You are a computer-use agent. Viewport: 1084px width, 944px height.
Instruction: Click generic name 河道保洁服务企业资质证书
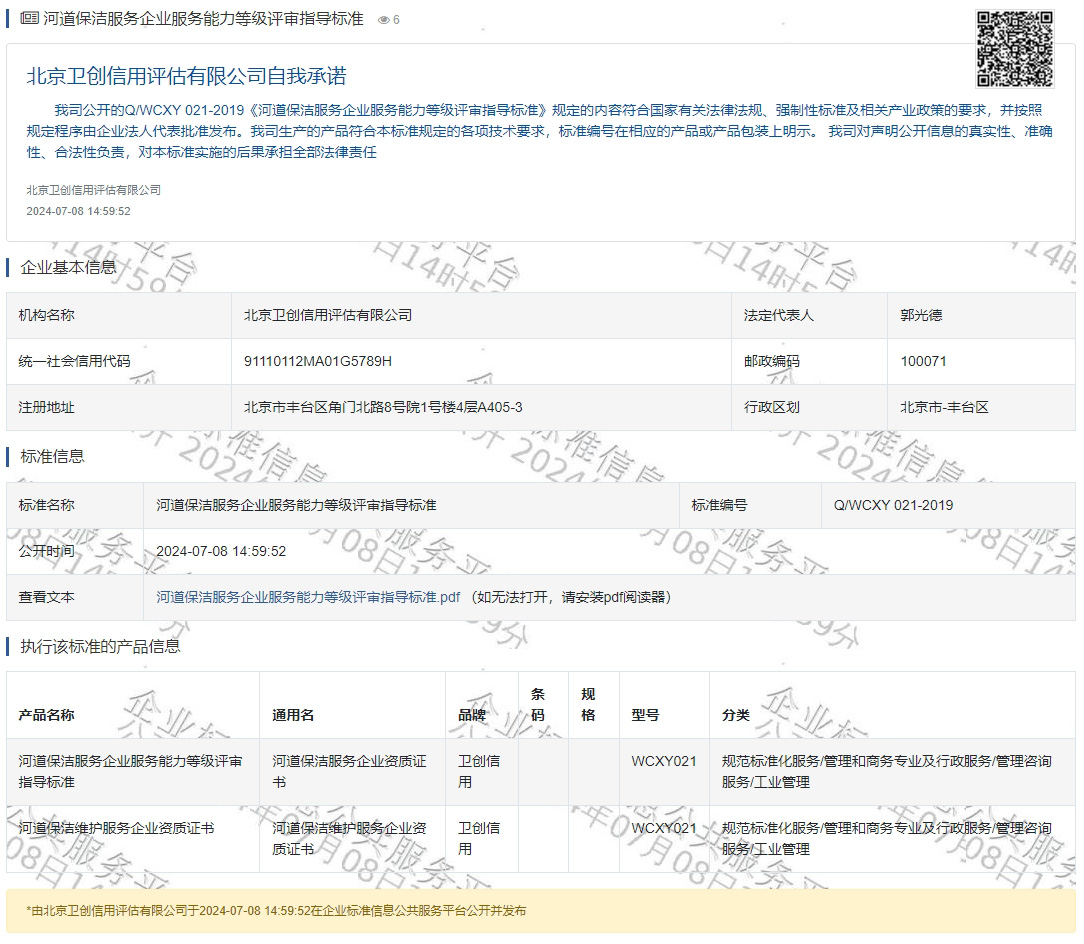(x=349, y=772)
